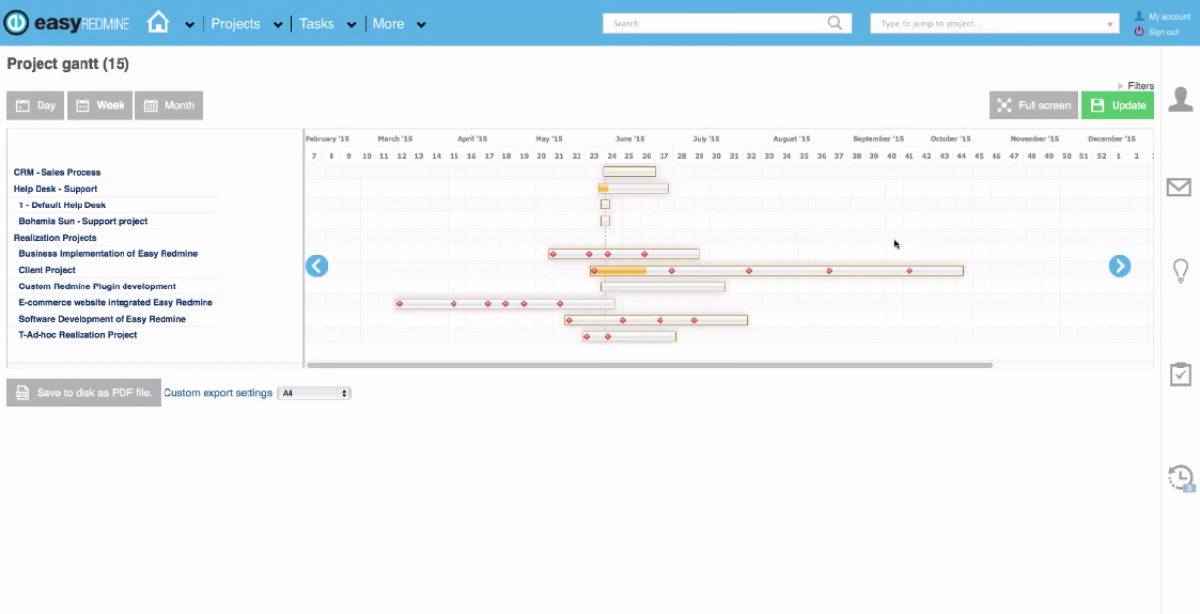Viewport: 1200px width, 614px height.
Task: Expand the More dropdown arrow
Action: click(x=421, y=25)
